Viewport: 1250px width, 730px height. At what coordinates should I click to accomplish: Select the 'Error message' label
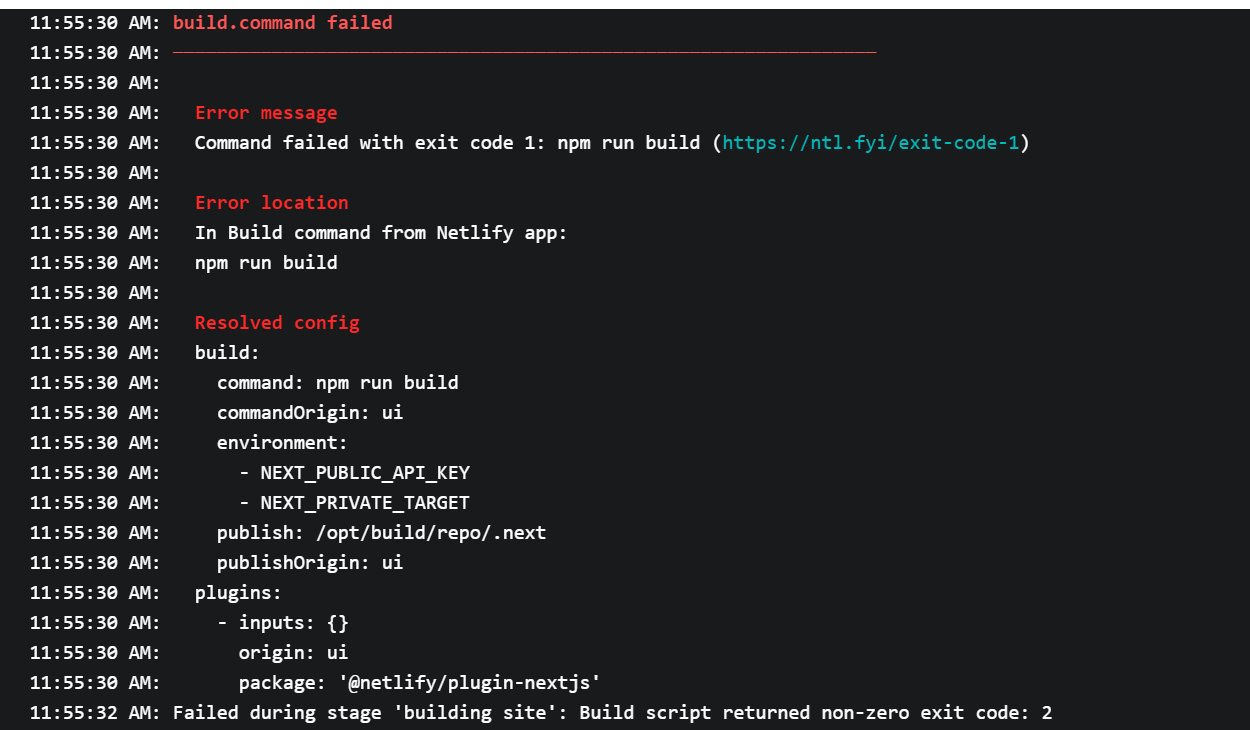(x=266, y=112)
